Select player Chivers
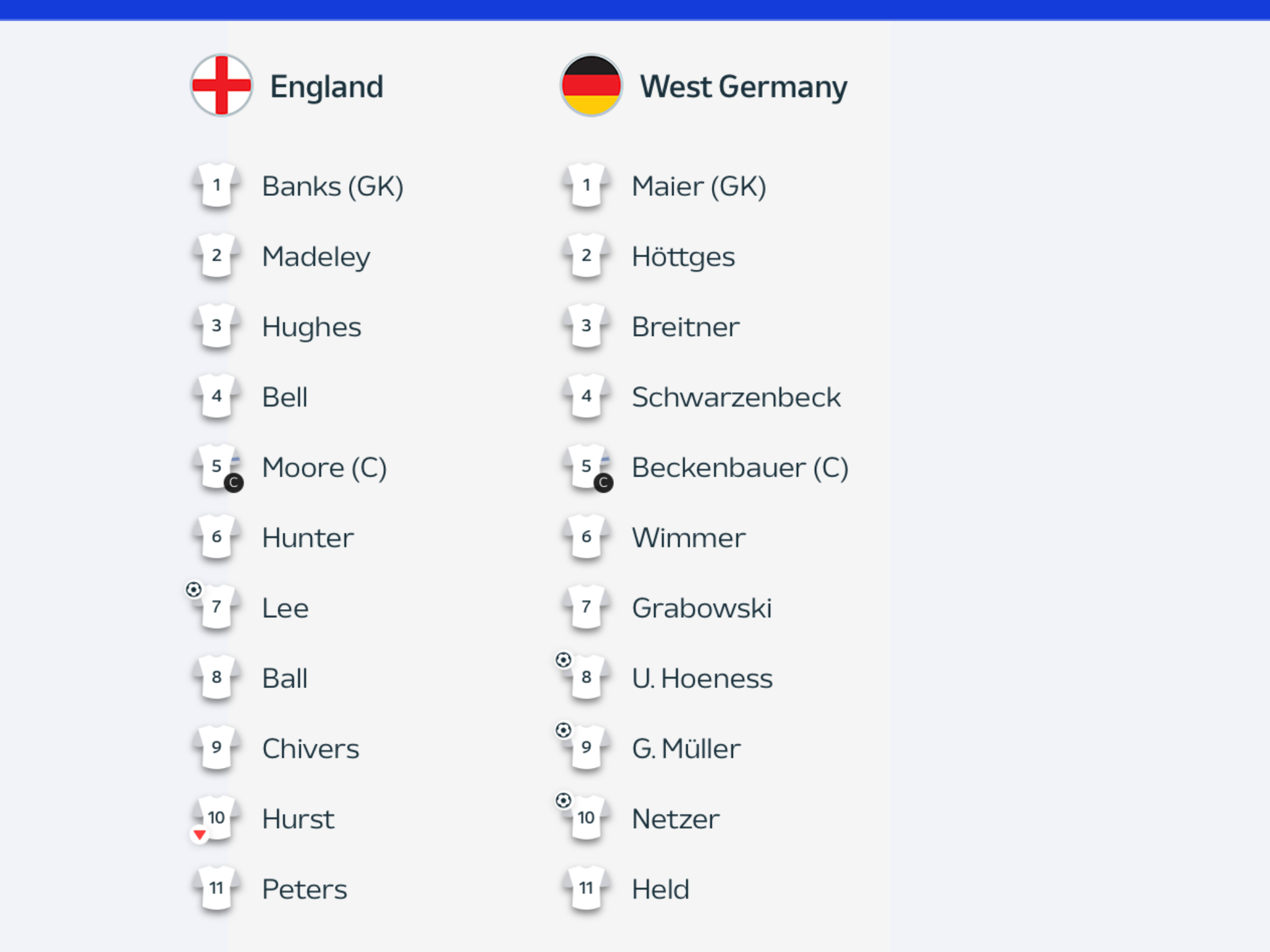The image size is (1270, 952). click(311, 749)
